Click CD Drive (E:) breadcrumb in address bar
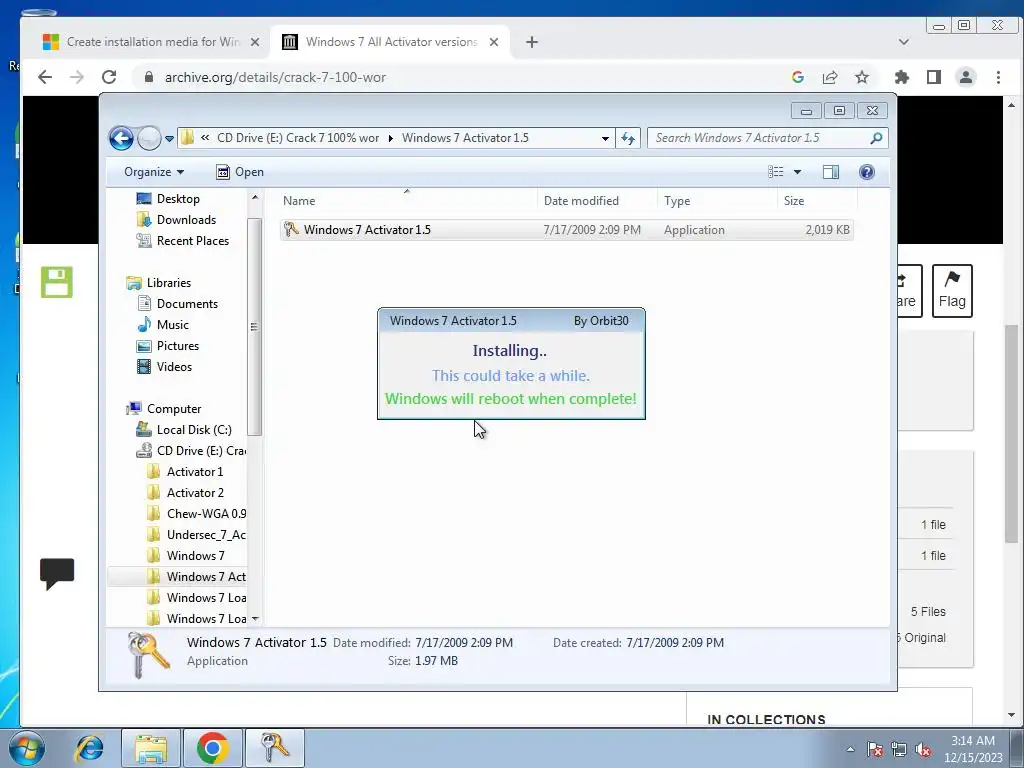The height and width of the screenshot is (768, 1024). 298,138
